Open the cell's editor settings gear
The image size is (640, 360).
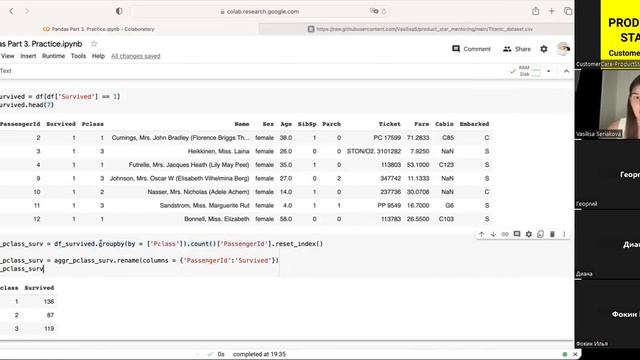(529, 234)
